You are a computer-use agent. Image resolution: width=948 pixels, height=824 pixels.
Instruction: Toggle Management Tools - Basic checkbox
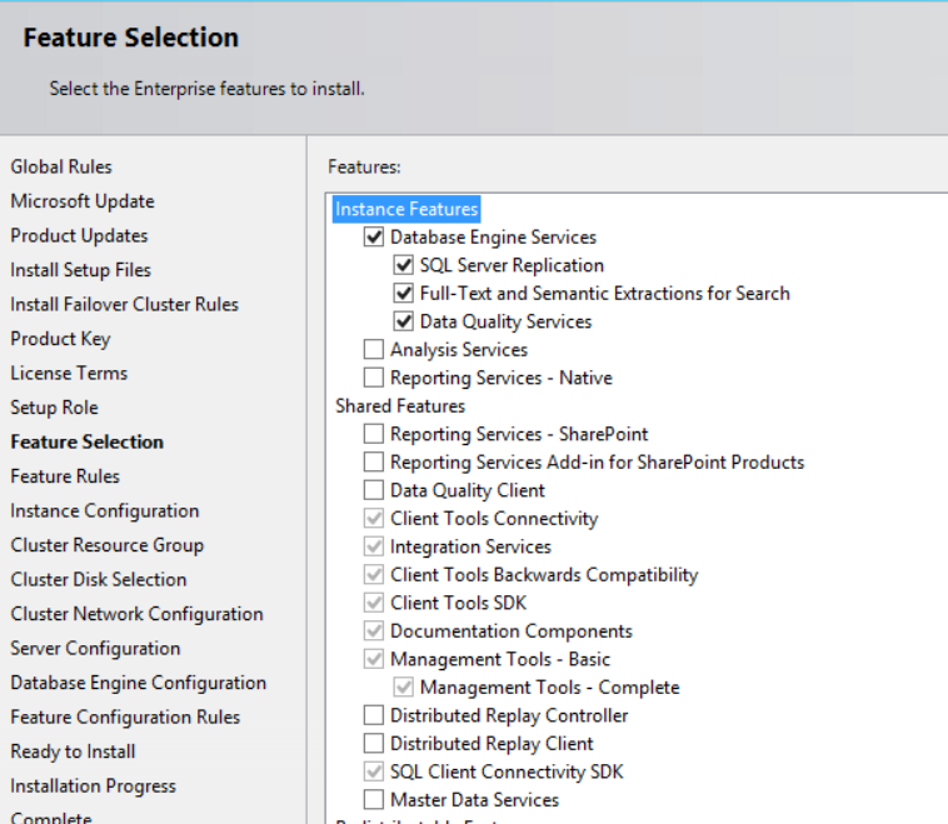coord(374,659)
